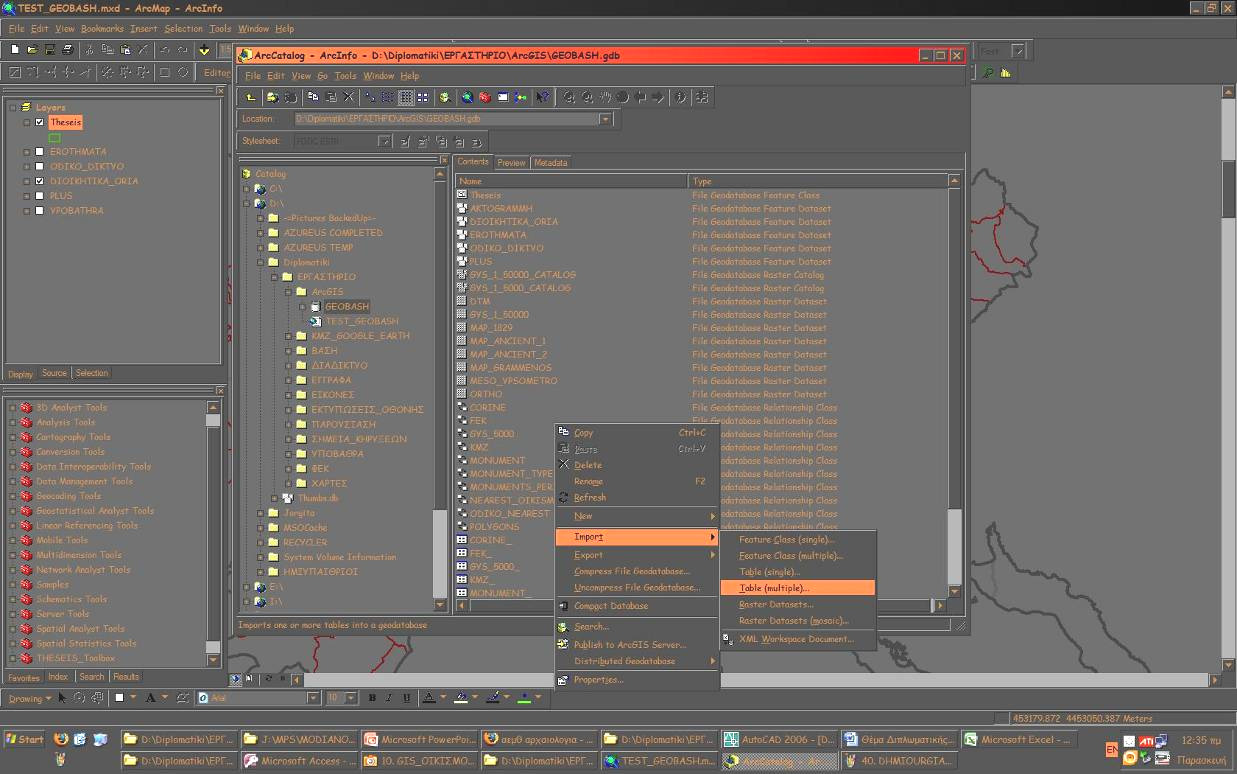The image size is (1237, 774).
Task: Toggle ODIKO_DIKTYO layer checkbox
Action: [x=39, y=167]
